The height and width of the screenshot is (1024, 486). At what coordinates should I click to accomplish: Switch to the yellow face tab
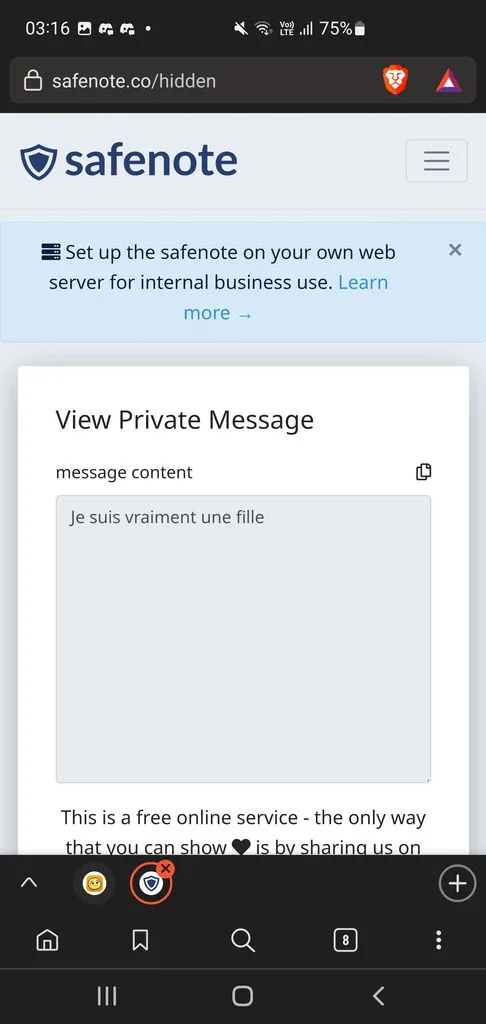pyautogui.click(x=94, y=884)
